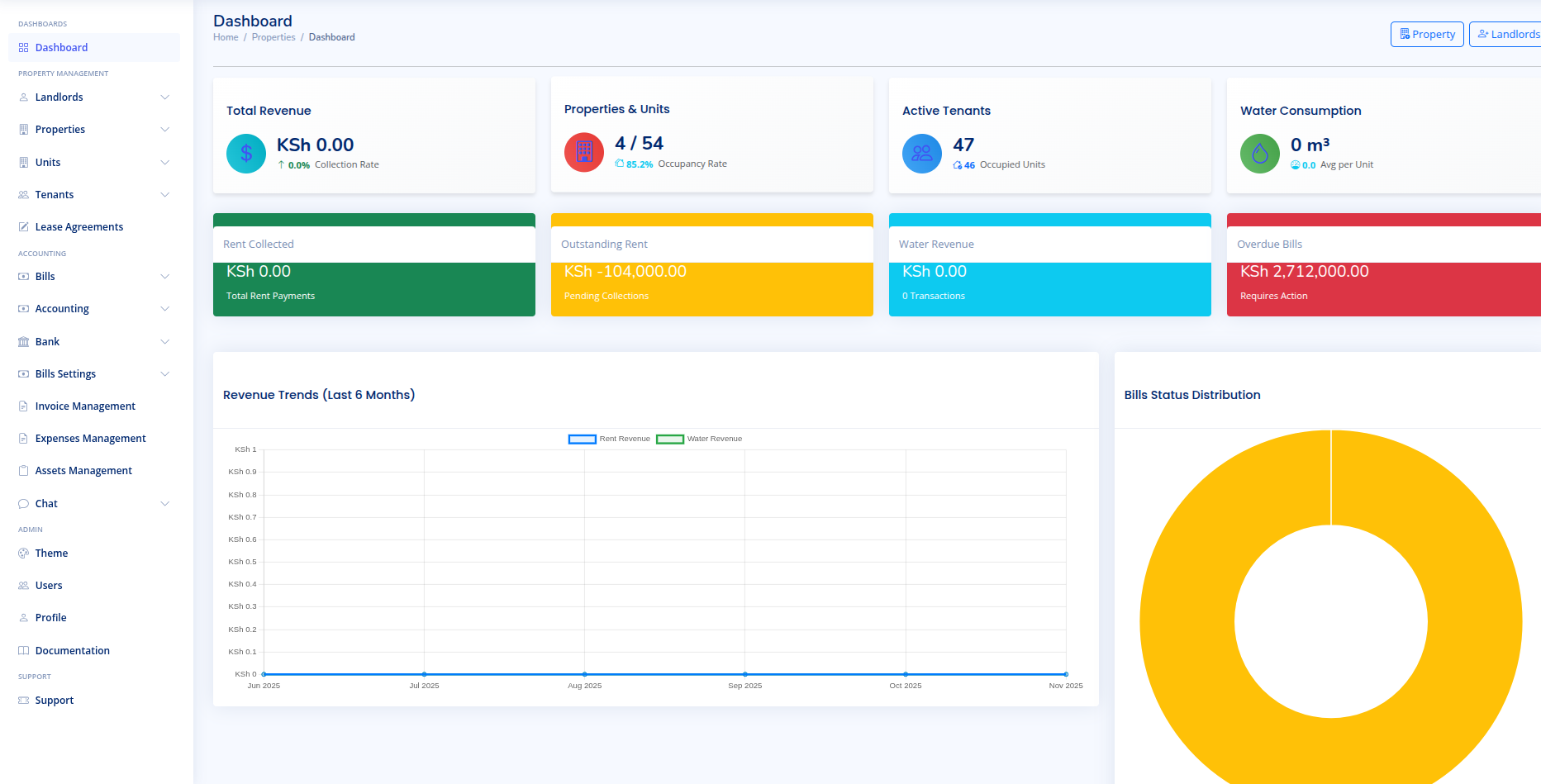Click the Bank building icon in sidebar

point(24,342)
